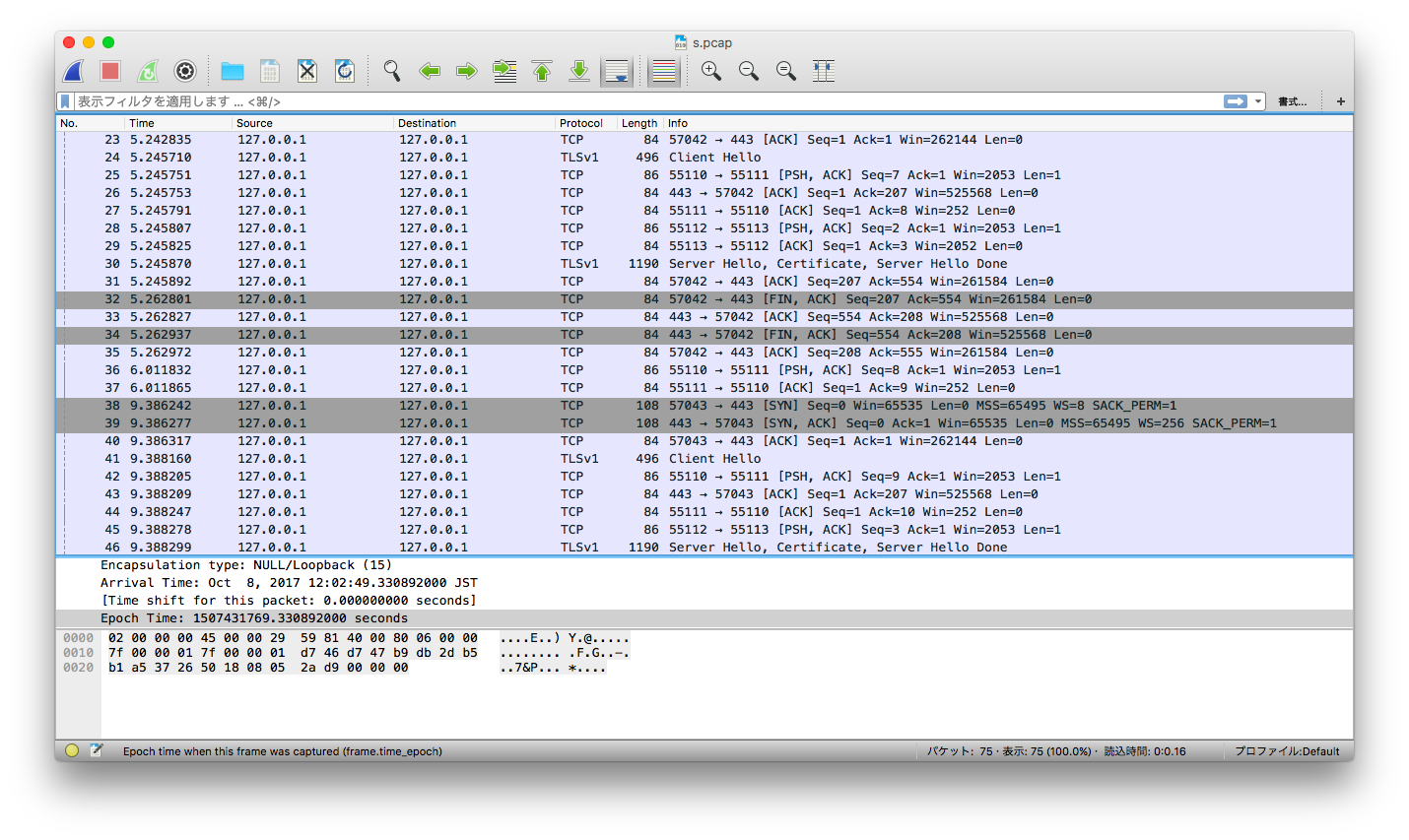Open a capture file with folder icon
The width and height of the screenshot is (1409, 840).
[233, 71]
